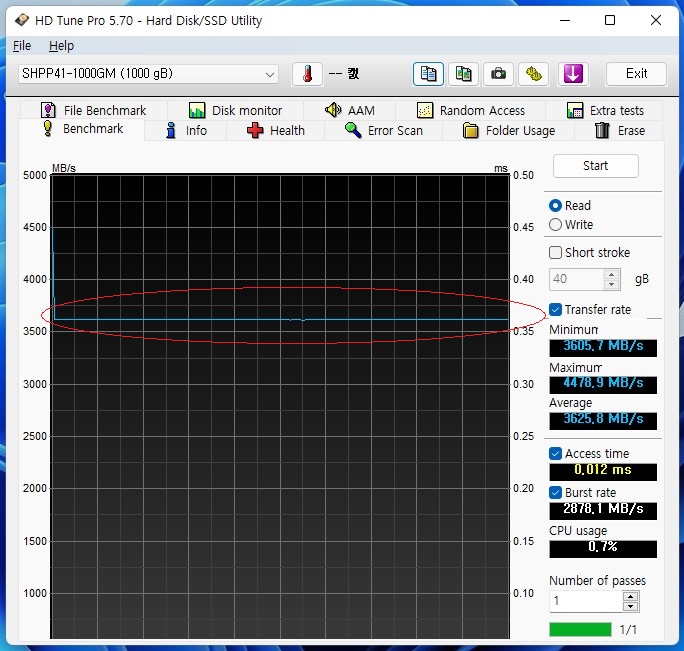Screen dimensions: 684x651
Task: Increase number of passes with up arrow
Action: coord(630,596)
